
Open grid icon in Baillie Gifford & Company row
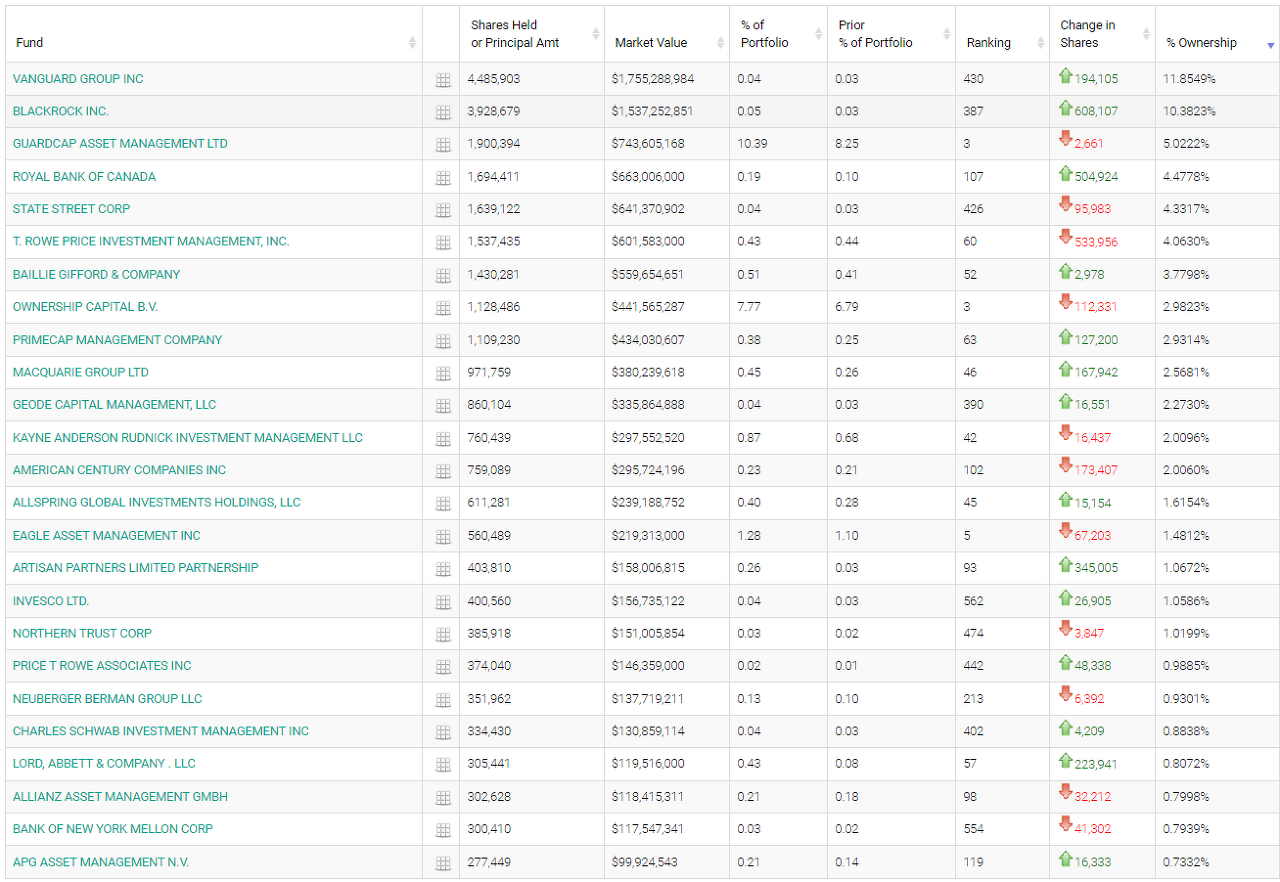pos(443,276)
